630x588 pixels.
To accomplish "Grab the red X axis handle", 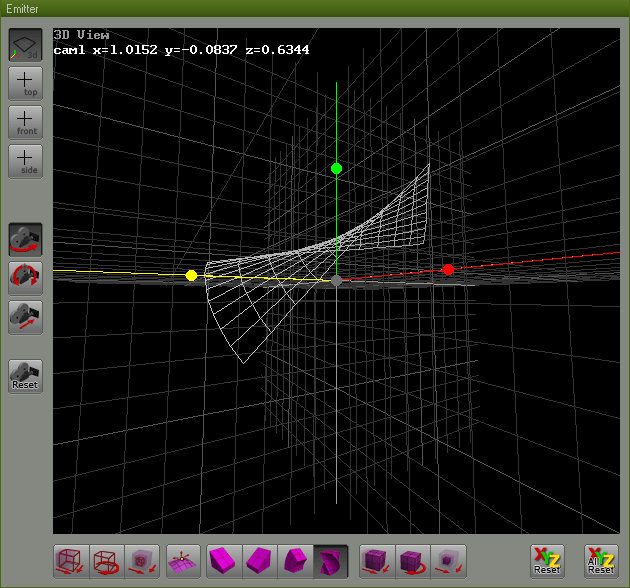I will [x=448, y=270].
